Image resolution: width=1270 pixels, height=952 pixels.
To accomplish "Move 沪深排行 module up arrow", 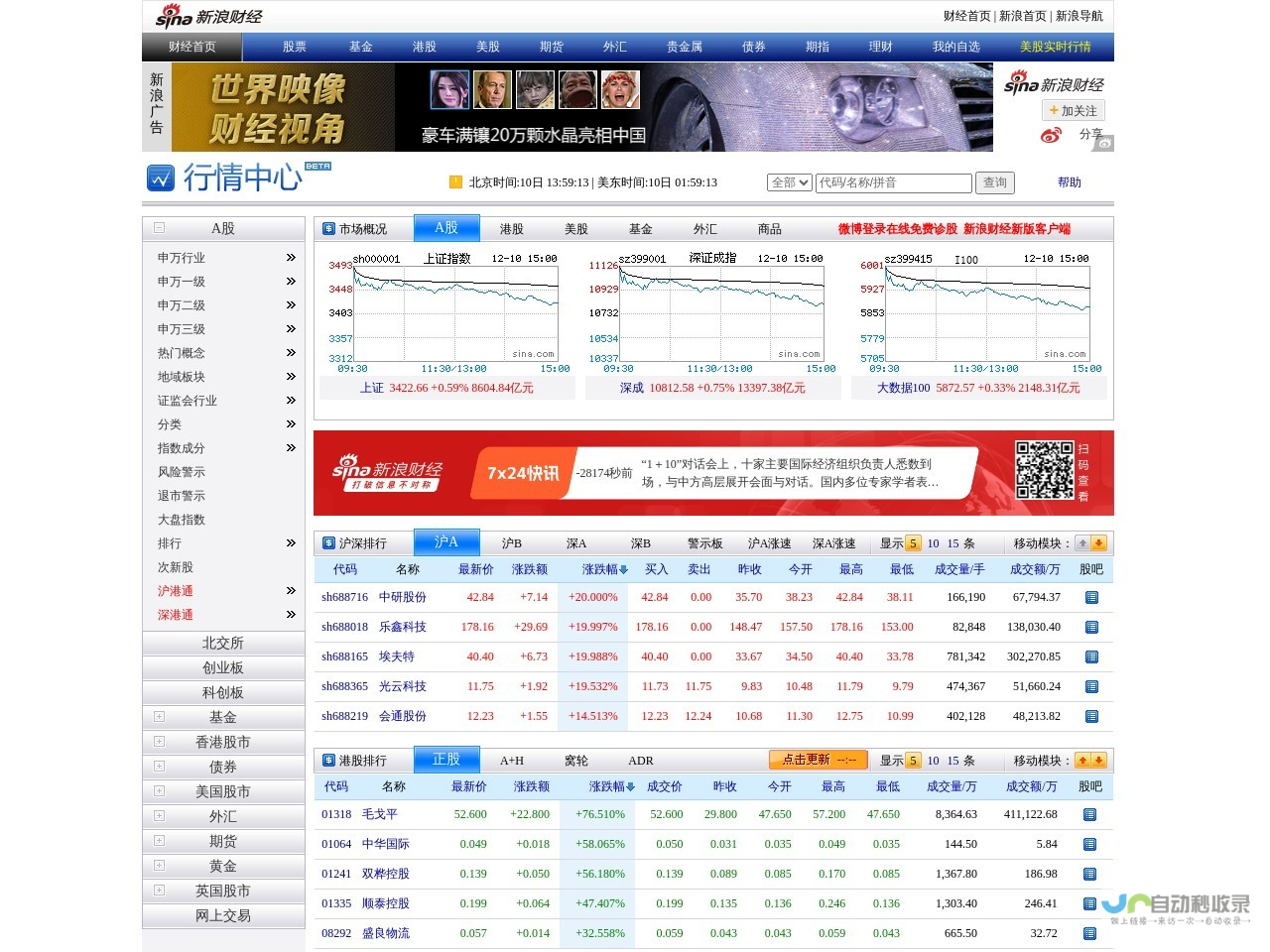I will (1082, 543).
